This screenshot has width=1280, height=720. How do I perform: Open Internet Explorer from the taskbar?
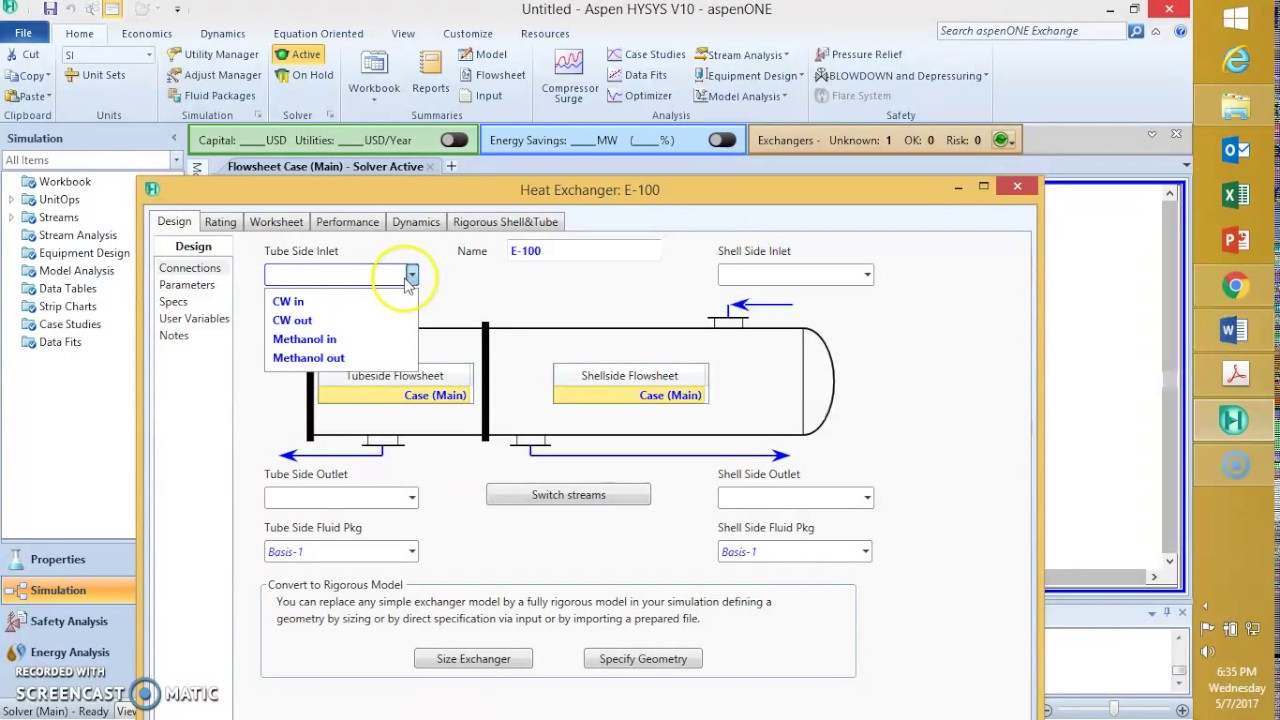click(x=1236, y=61)
